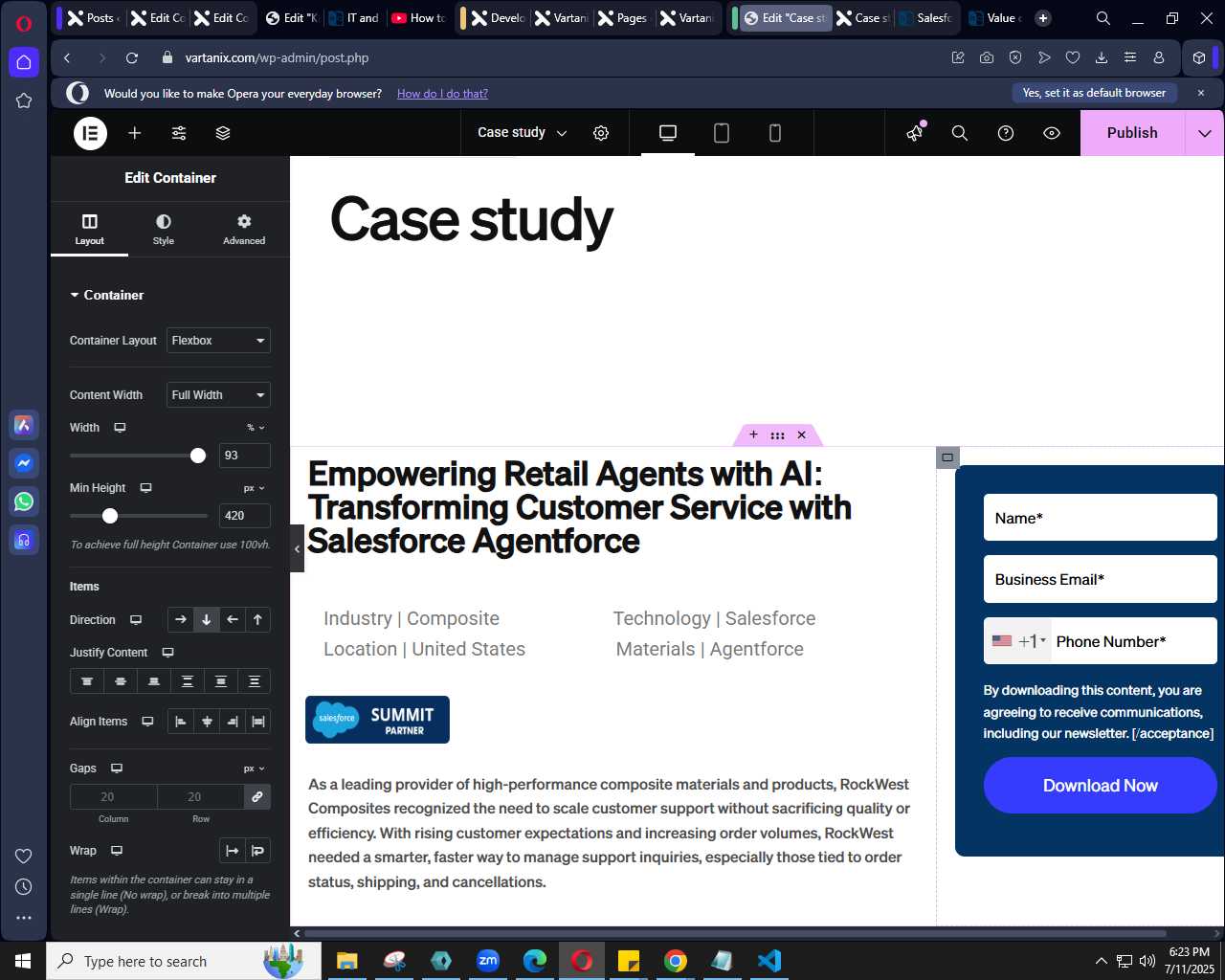1225x980 pixels.
Task: Delete container via handle X icon
Action: [802, 435]
